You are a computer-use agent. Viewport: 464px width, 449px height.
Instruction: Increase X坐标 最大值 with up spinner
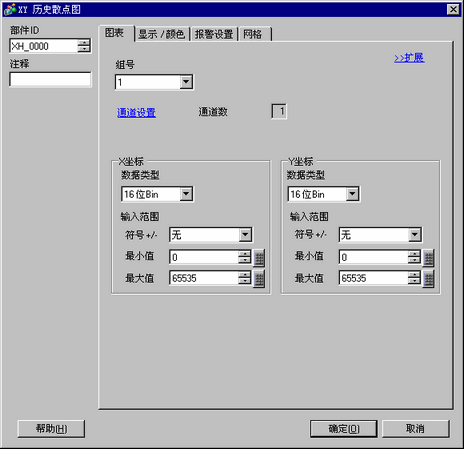pos(244,275)
